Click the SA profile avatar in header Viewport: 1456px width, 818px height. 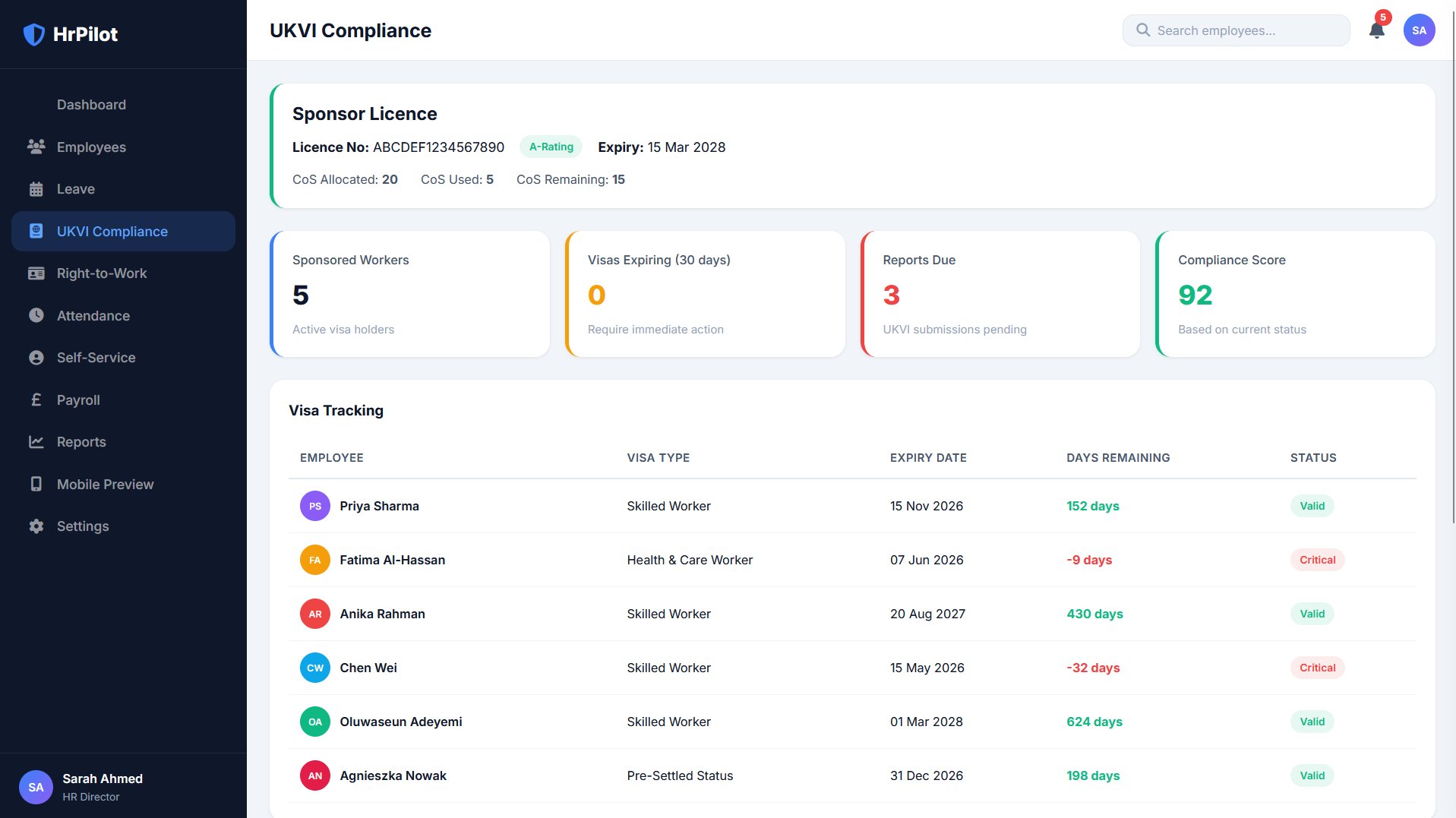(1419, 30)
